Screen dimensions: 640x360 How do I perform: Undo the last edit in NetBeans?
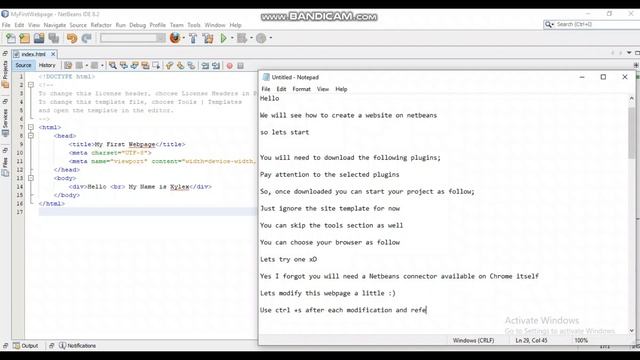pos(72,38)
